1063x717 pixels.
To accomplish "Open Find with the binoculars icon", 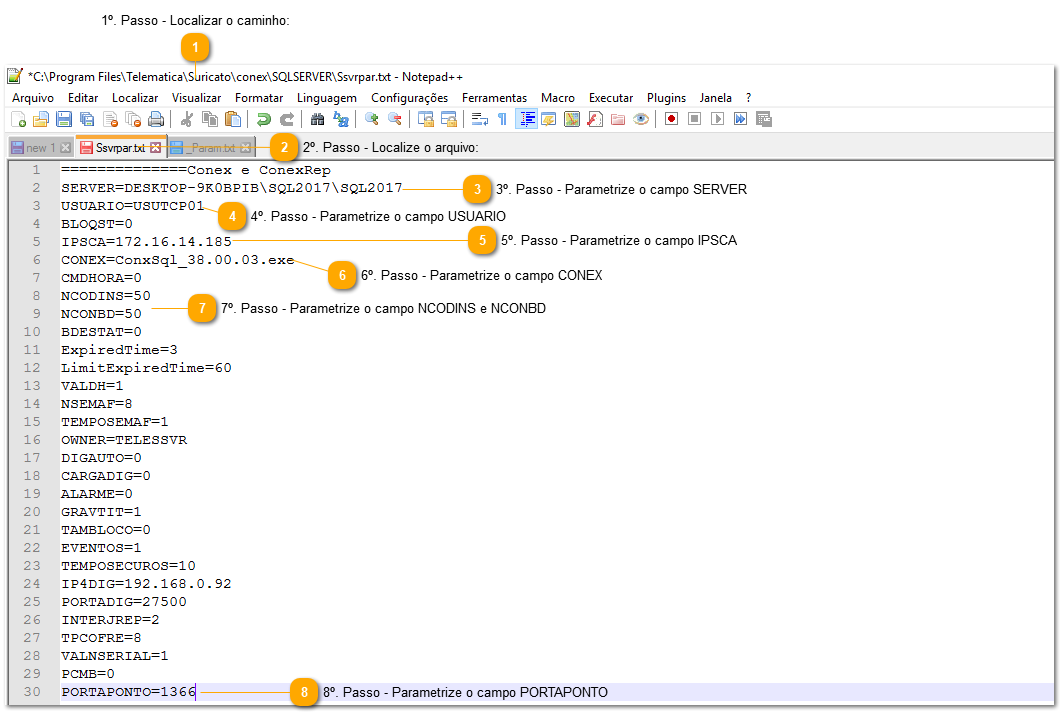I will pyautogui.click(x=318, y=119).
